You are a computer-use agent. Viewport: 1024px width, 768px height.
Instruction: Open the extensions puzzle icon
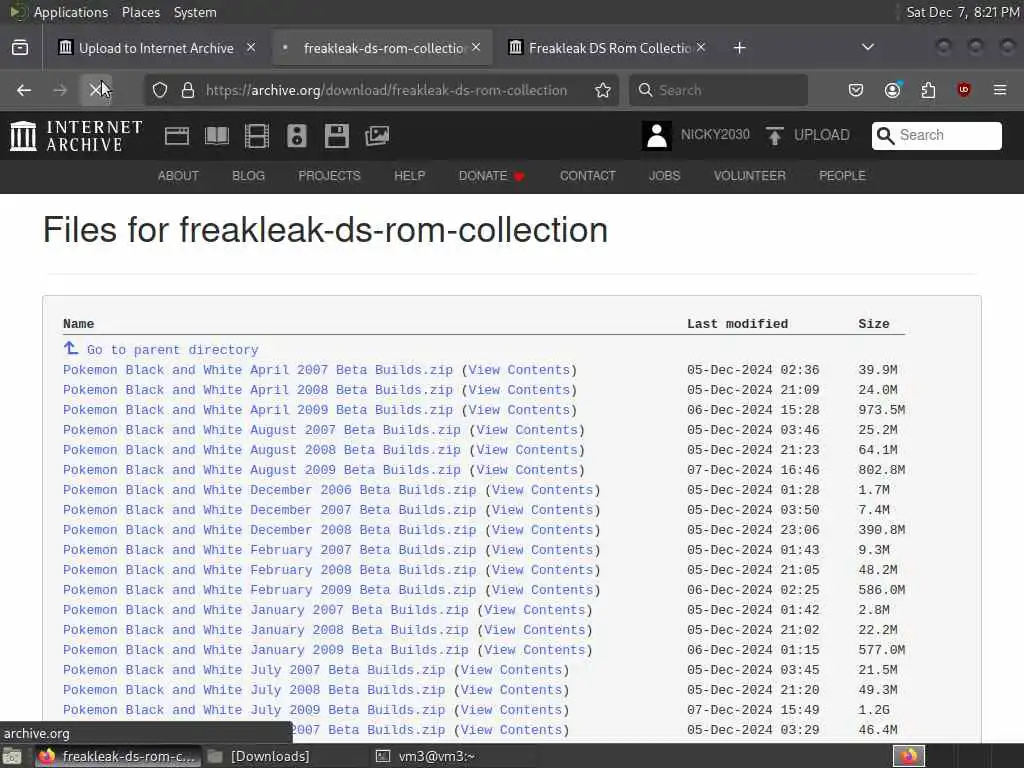tap(928, 90)
